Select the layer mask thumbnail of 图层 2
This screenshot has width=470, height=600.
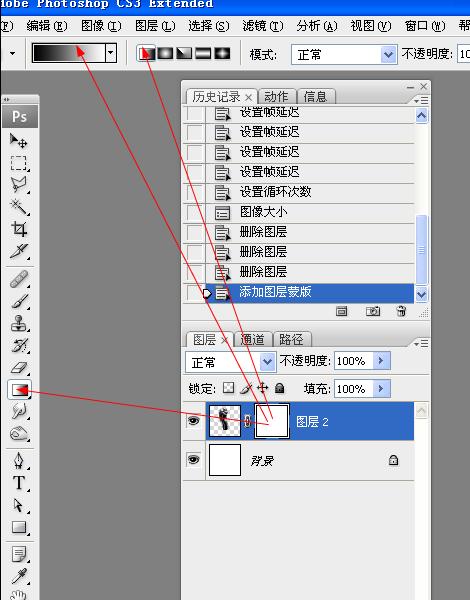pyautogui.click(x=272, y=421)
